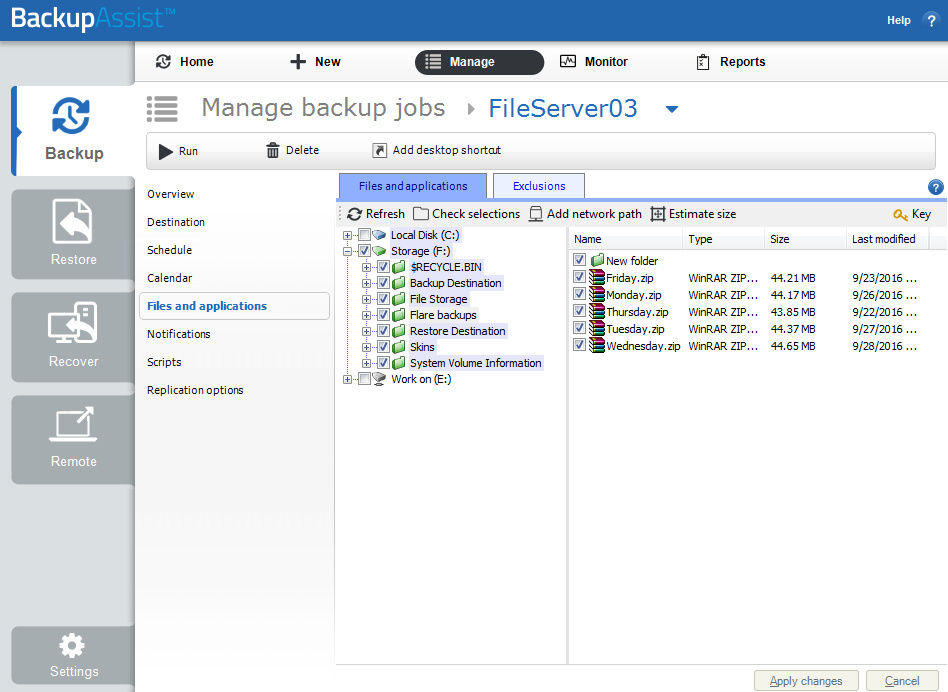Click the Delete trash can icon

273,150
